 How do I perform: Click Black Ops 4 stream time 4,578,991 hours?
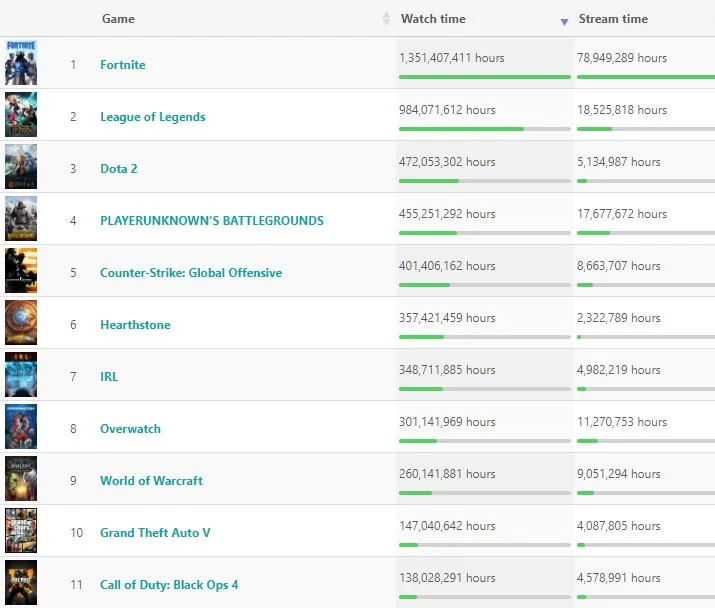pyautogui.click(x=619, y=578)
